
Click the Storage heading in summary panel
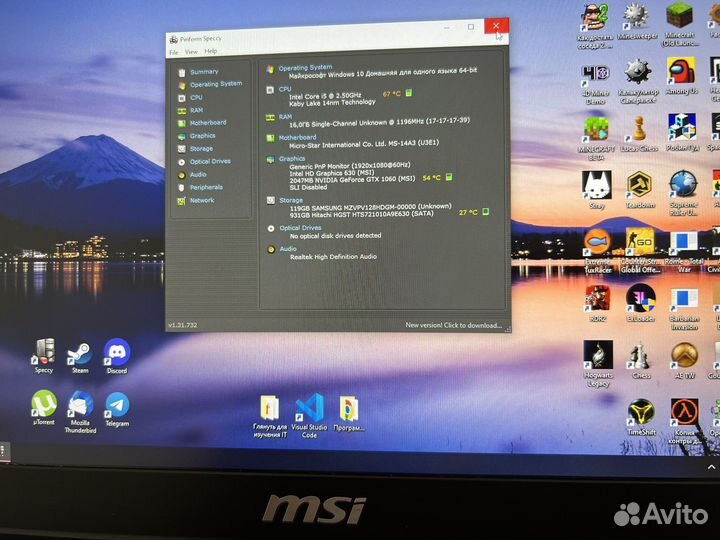click(x=291, y=200)
